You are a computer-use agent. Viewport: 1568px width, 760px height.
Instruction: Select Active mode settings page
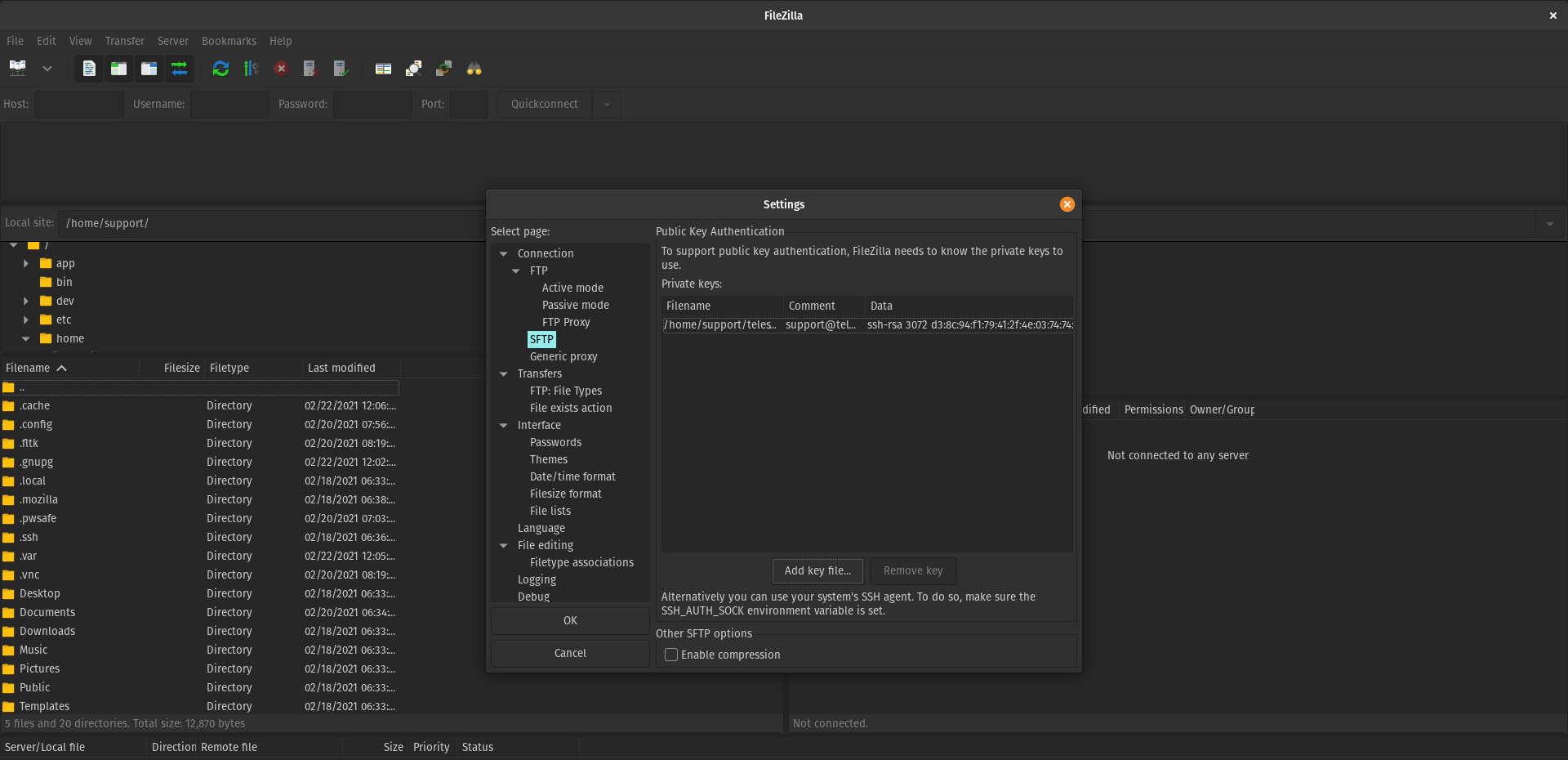coord(572,288)
